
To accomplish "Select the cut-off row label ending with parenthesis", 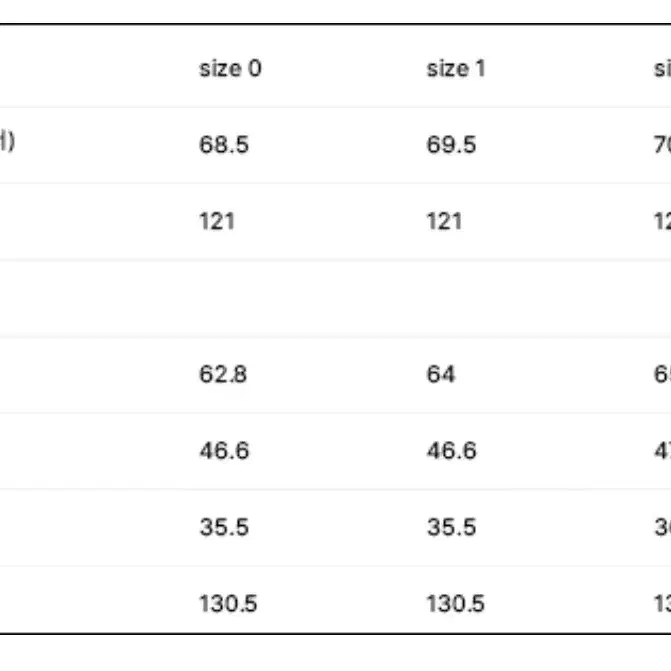I will pyautogui.click(x=7, y=141).
